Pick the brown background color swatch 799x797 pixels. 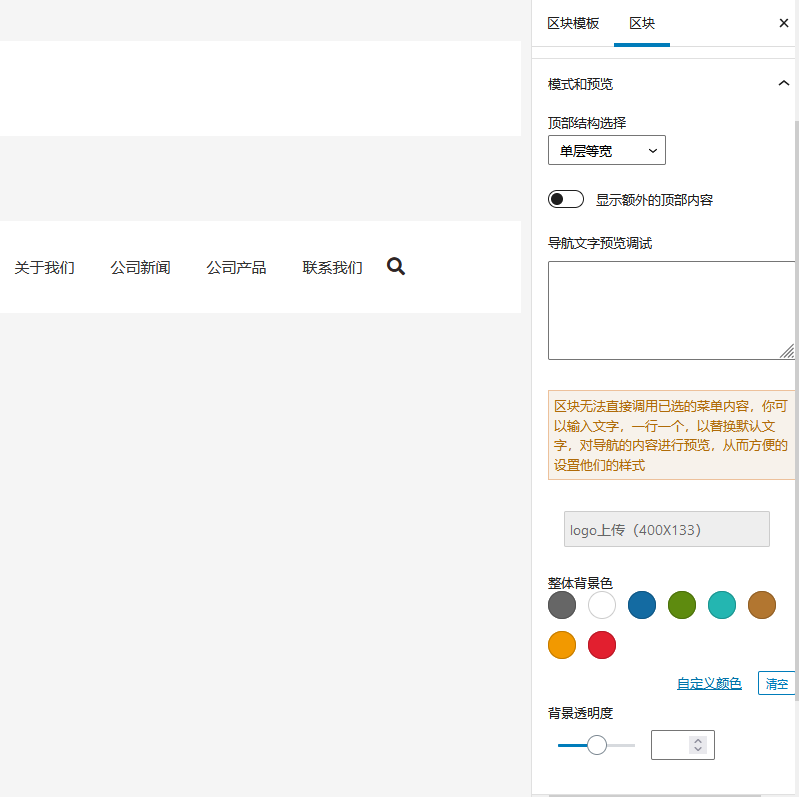pyautogui.click(x=762, y=605)
